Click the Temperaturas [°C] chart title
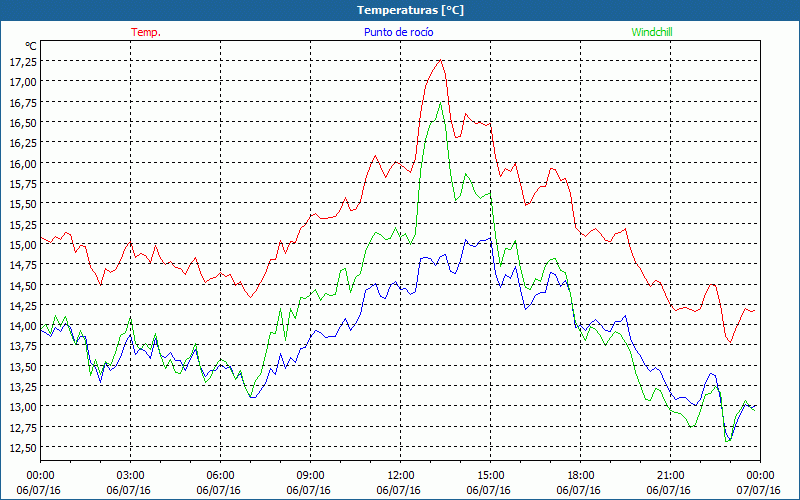 [410, 10]
